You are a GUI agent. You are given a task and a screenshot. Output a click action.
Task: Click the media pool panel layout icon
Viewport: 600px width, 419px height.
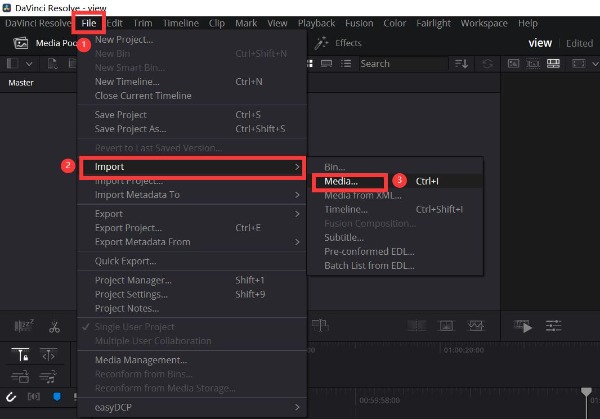(x=13, y=64)
